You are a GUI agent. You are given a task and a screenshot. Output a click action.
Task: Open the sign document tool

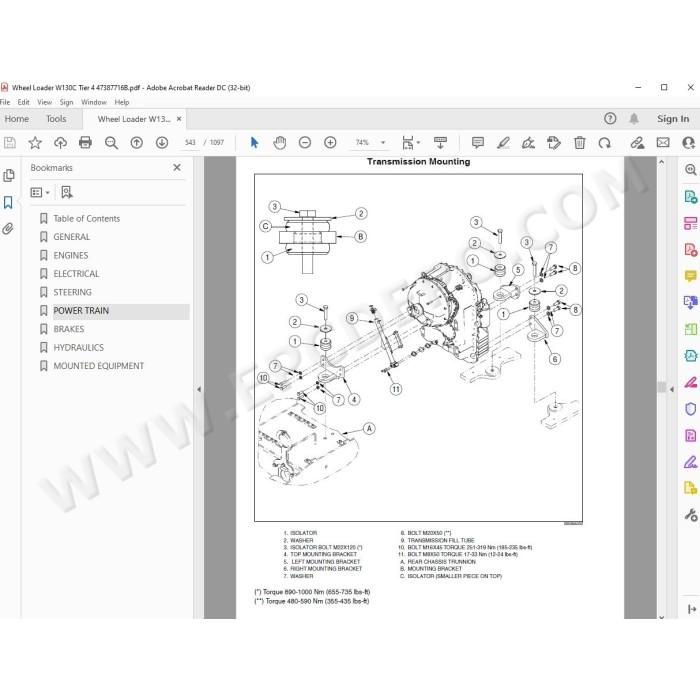(529, 143)
